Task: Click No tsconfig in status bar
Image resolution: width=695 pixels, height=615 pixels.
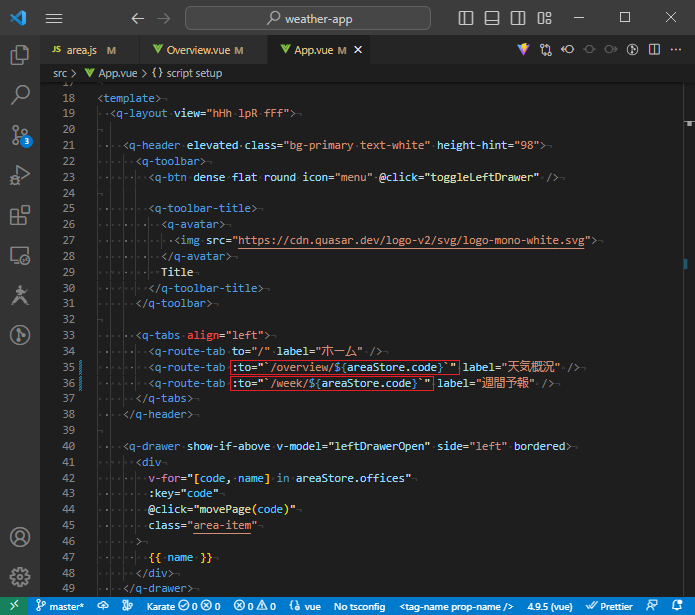Action: tap(359, 606)
